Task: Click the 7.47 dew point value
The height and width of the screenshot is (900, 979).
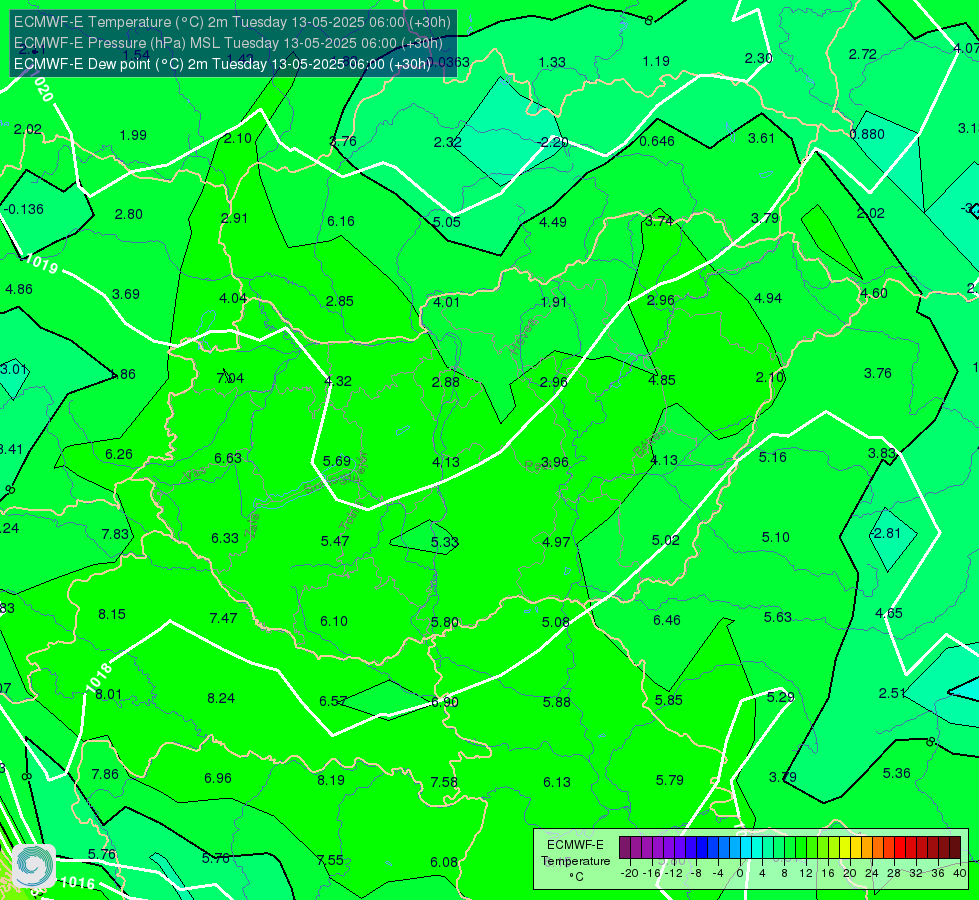Action: [223, 618]
